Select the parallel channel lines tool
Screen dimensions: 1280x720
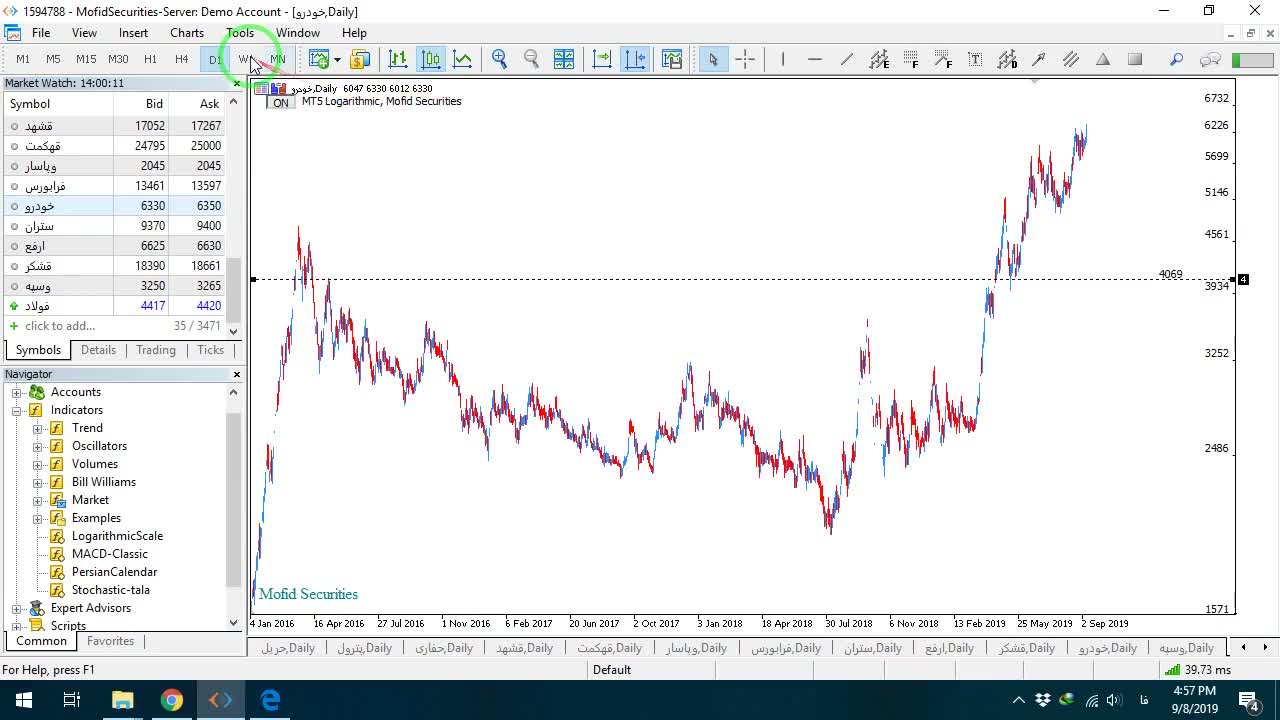(1071, 59)
